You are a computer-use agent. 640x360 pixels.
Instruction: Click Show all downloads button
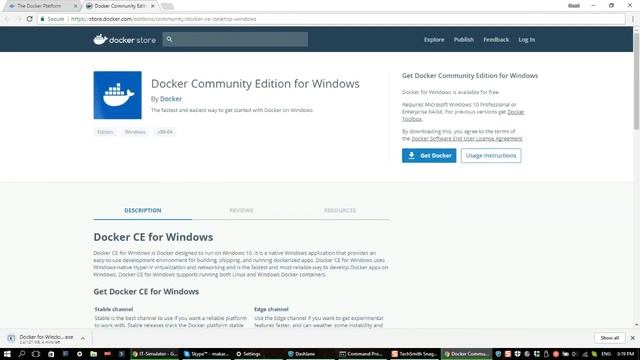click(x=609, y=338)
